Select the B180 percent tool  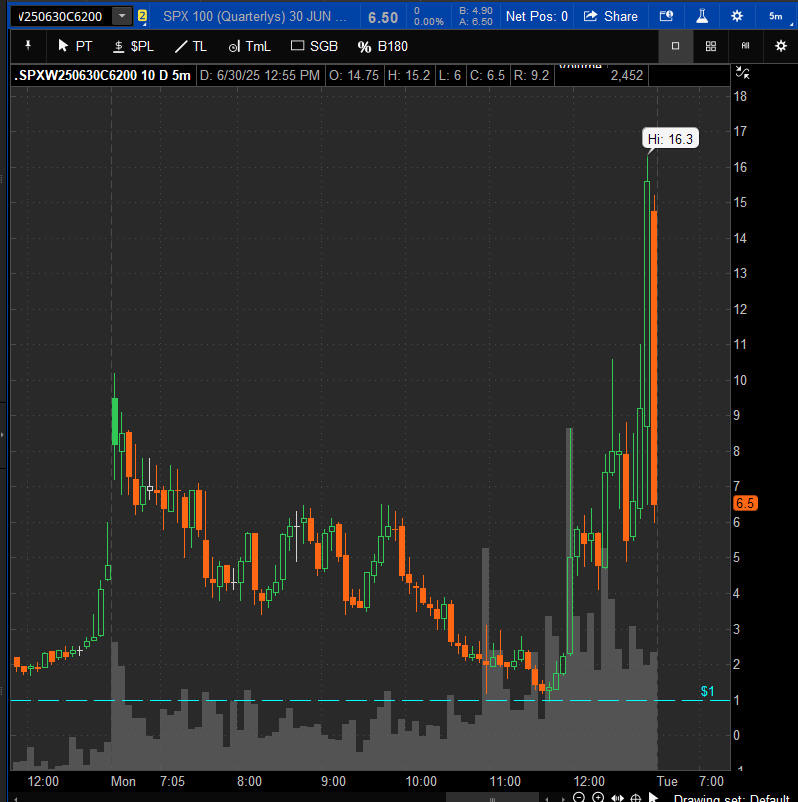pyautogui.click(x=383, y=46)
